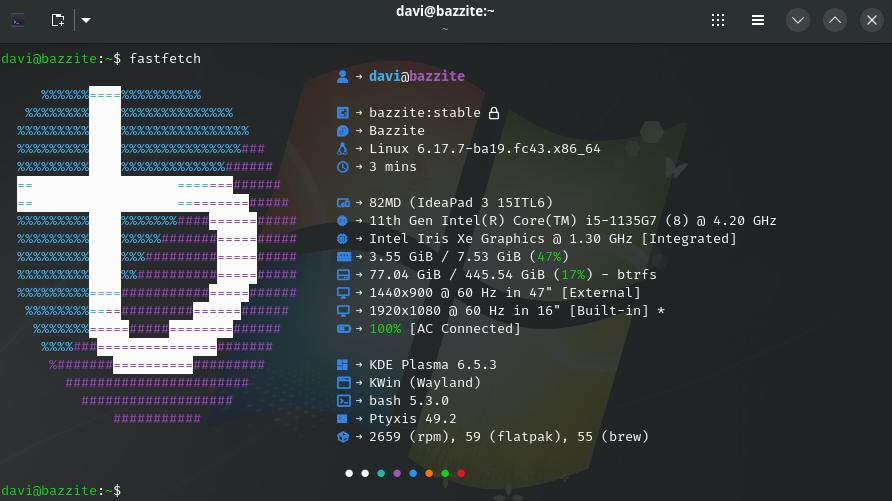Click the monitor icon beside 1920x1080
Screen dimensions: 892x501
343,311
